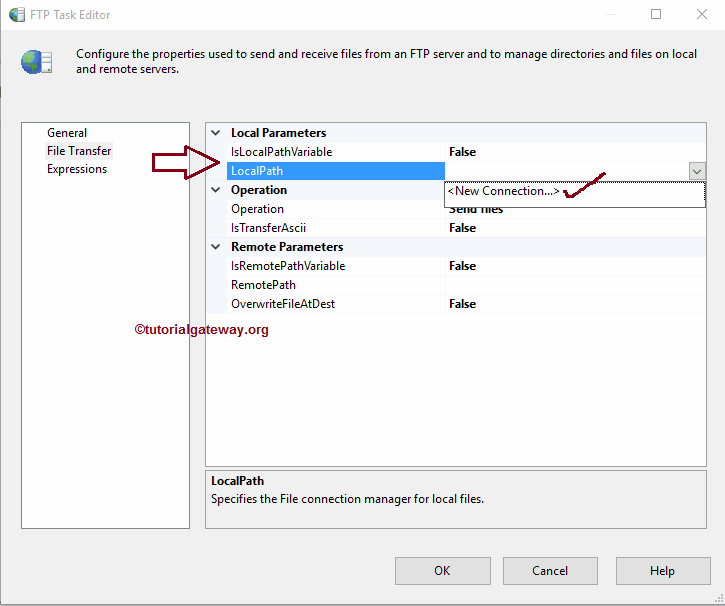Click the empty LocalPath value field
The image size is (725, 606).
click(567, 171)
